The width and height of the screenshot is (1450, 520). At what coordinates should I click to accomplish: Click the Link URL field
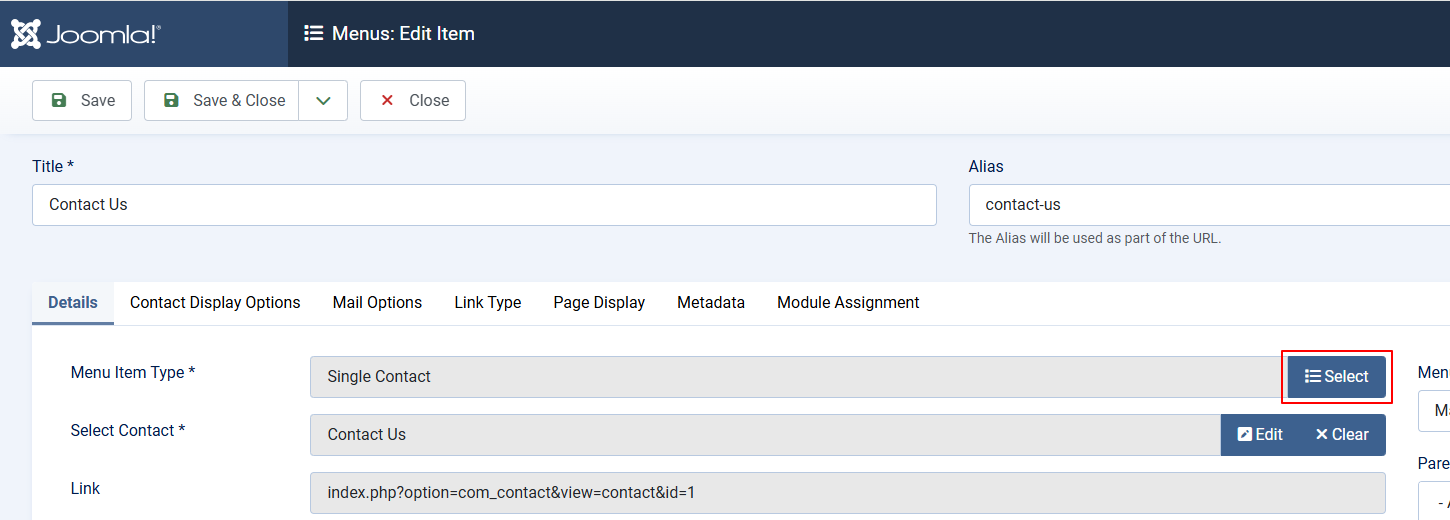click(847, 493)
